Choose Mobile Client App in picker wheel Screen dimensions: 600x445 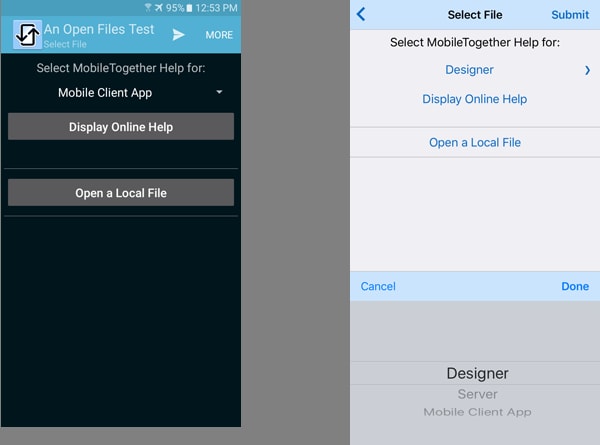click(x=477, y=412)
